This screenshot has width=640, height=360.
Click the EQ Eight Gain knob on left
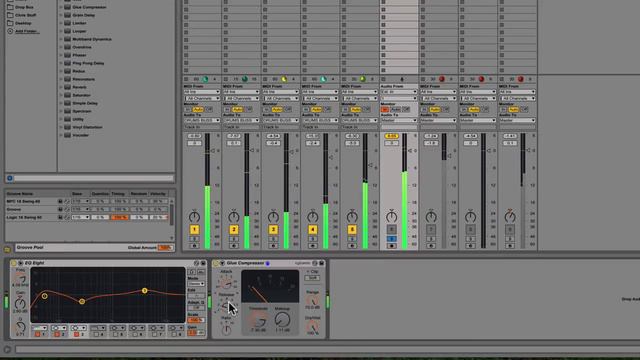coord(20,303)
